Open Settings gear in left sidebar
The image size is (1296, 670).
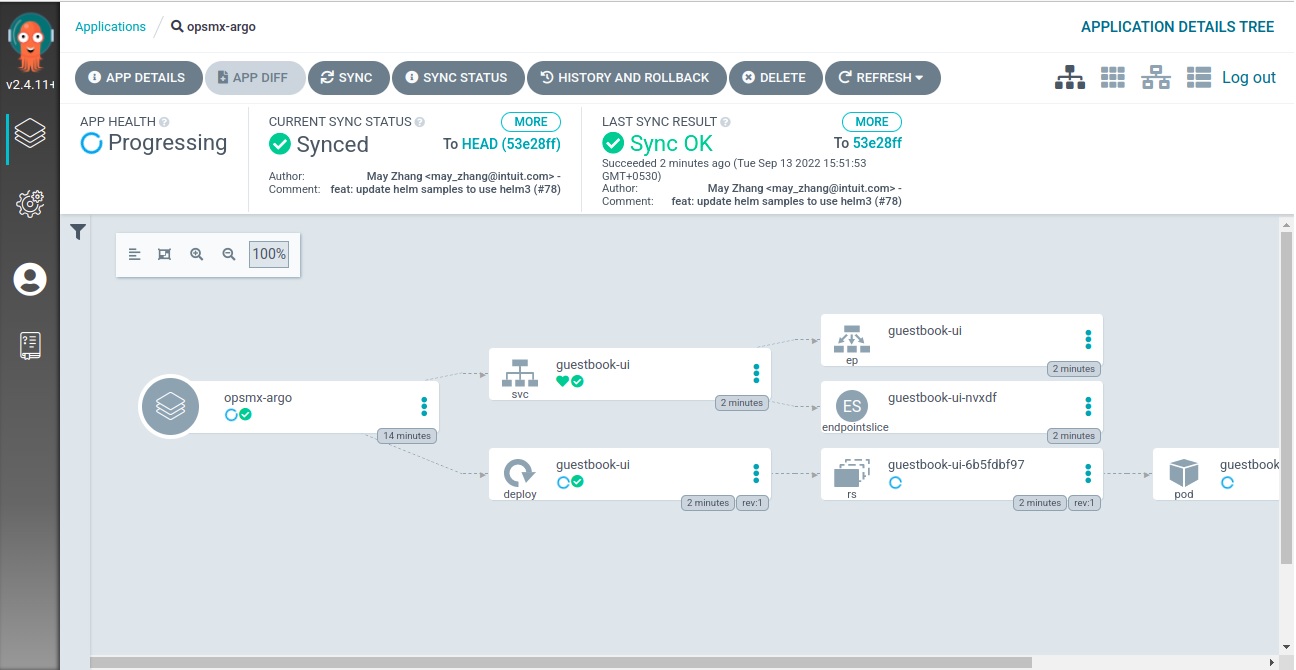tap(30, 204)
